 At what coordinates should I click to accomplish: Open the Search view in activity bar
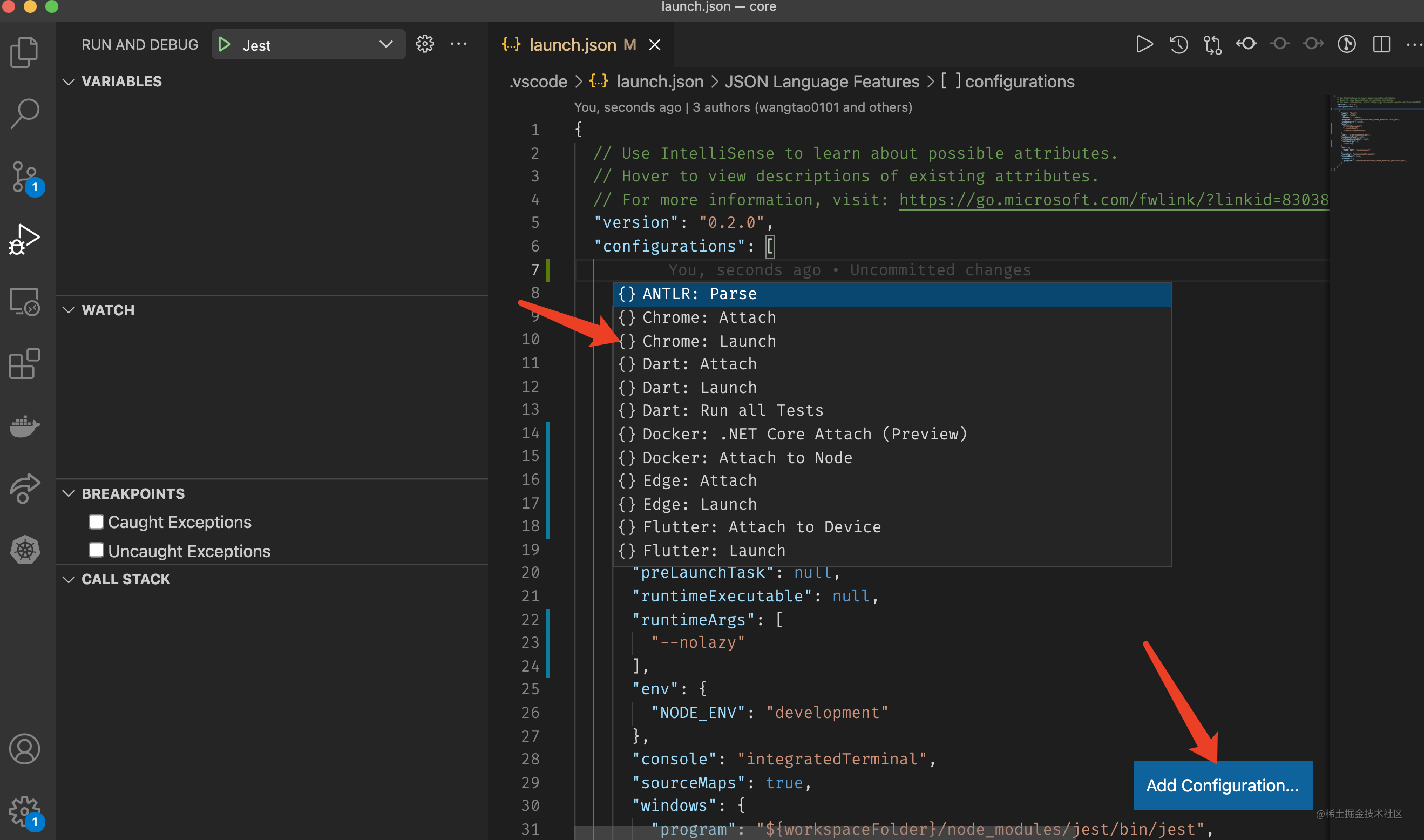[24, 114]
